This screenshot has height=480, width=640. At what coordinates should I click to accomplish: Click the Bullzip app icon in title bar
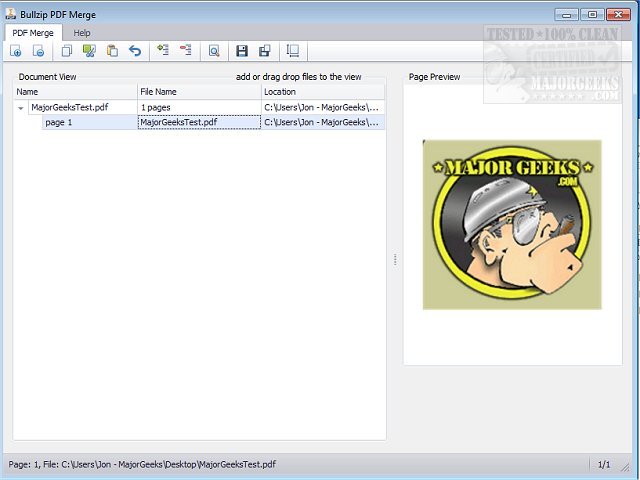tap(11, 14)
